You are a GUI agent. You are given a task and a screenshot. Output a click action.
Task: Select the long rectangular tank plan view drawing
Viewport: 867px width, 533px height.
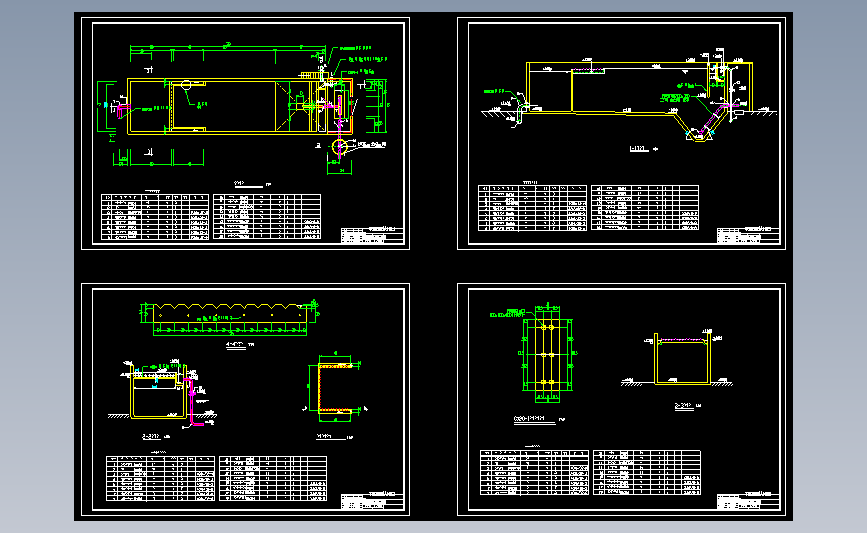tap(239, 107)
